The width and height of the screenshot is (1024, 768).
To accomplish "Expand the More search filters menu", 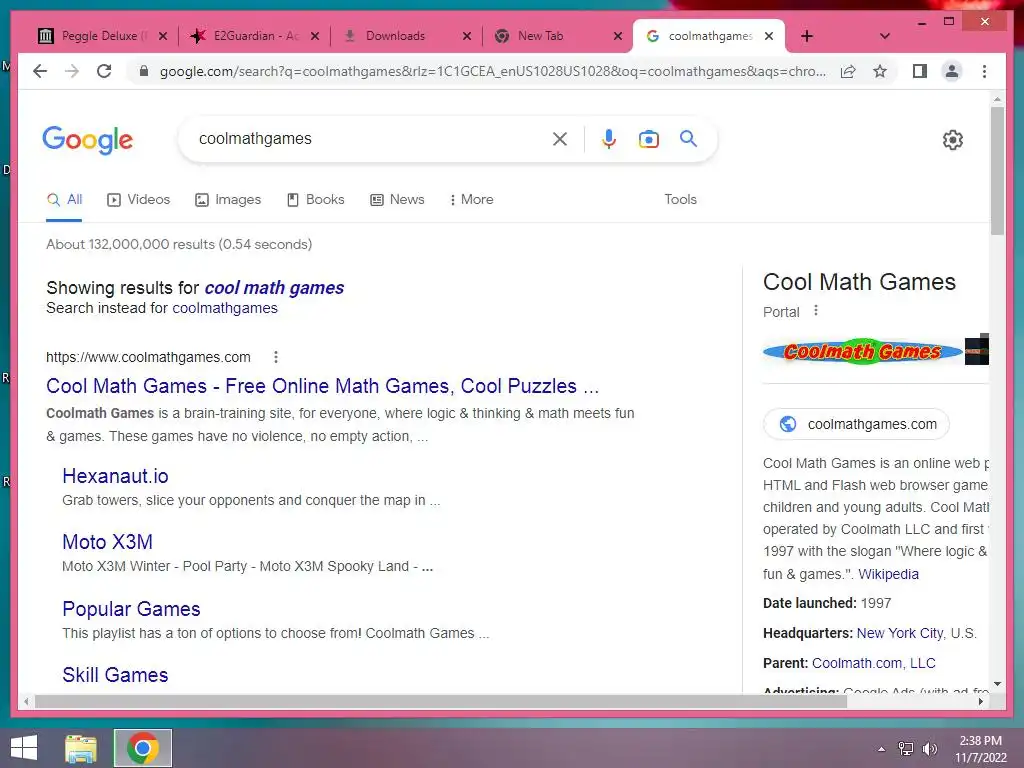I will 472,200.
